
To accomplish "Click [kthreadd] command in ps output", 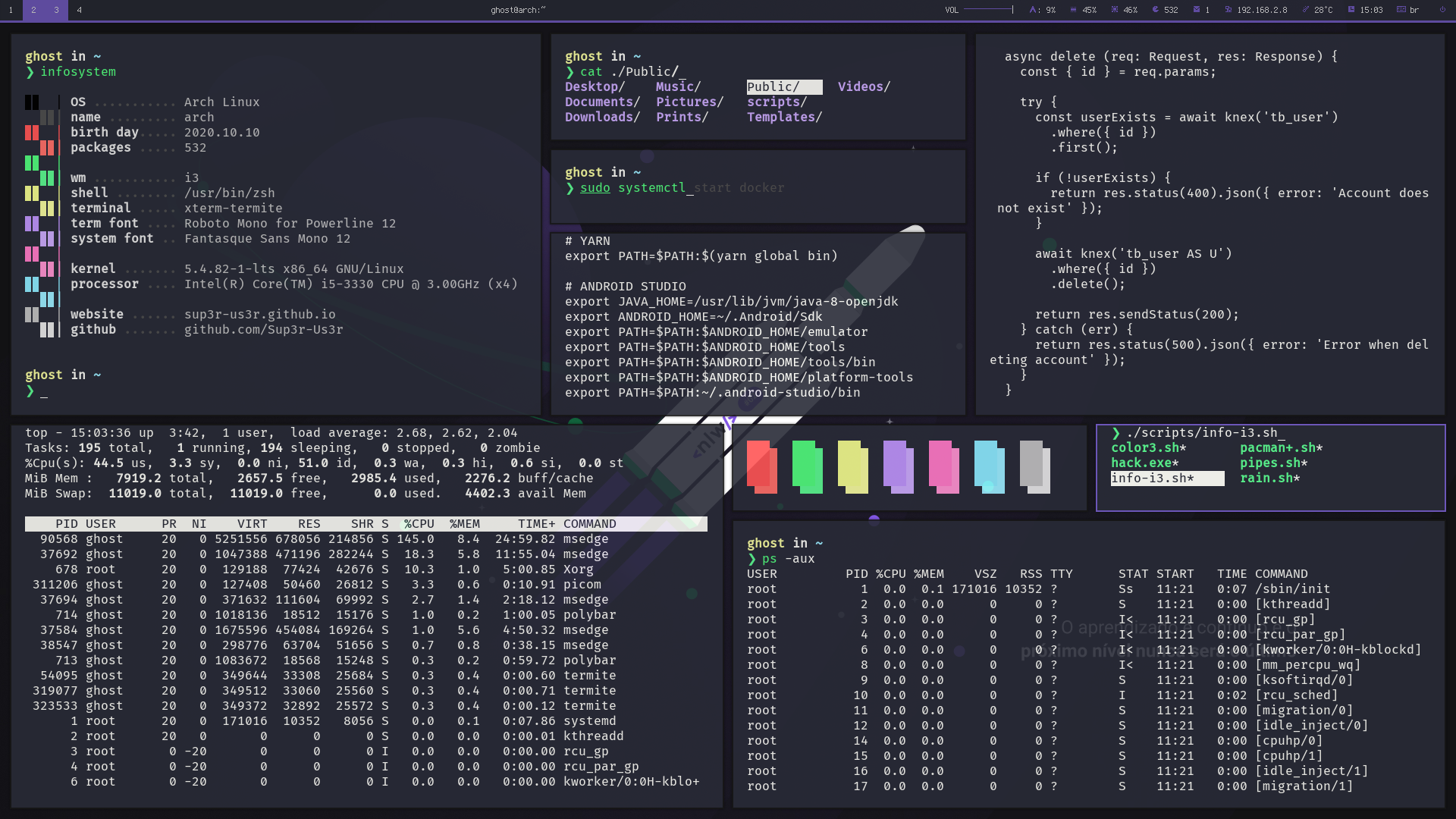I will (1292, 604).
